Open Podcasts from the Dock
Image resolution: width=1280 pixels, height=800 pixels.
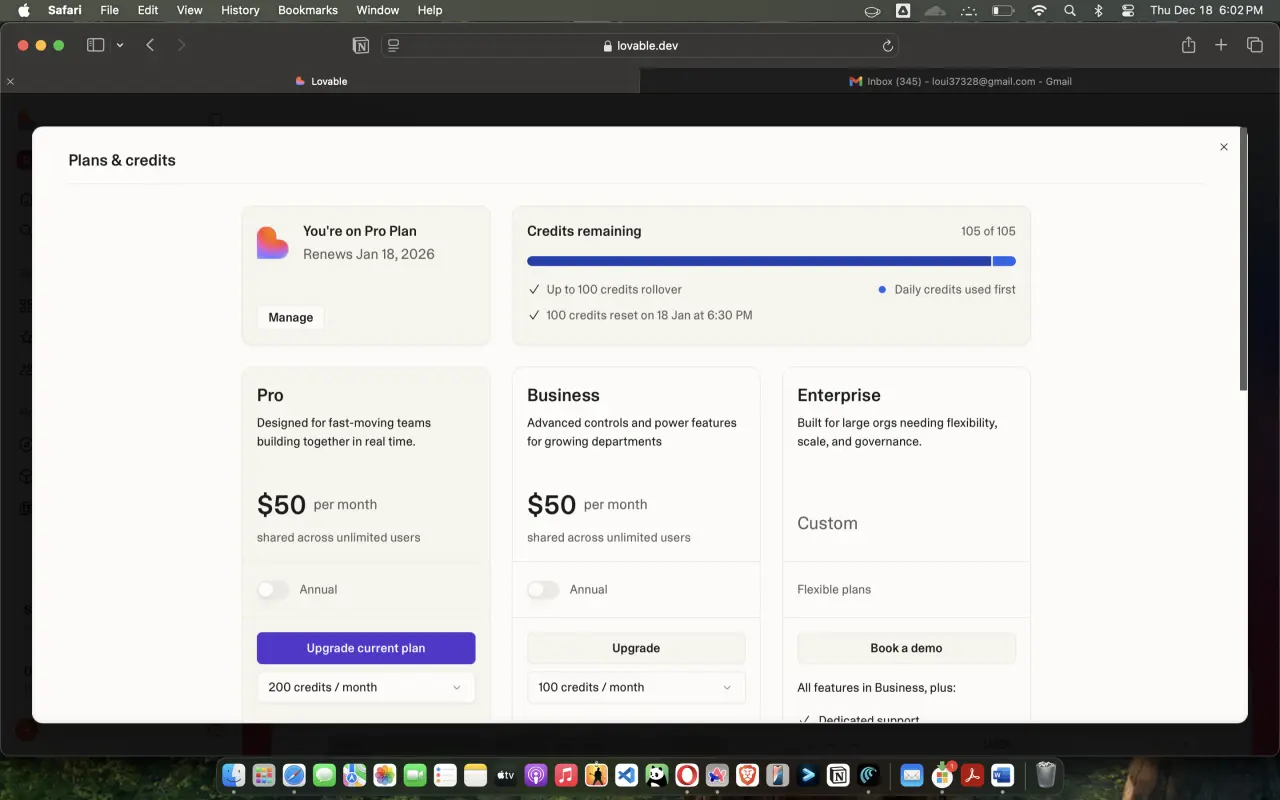[x=536, y=775]
